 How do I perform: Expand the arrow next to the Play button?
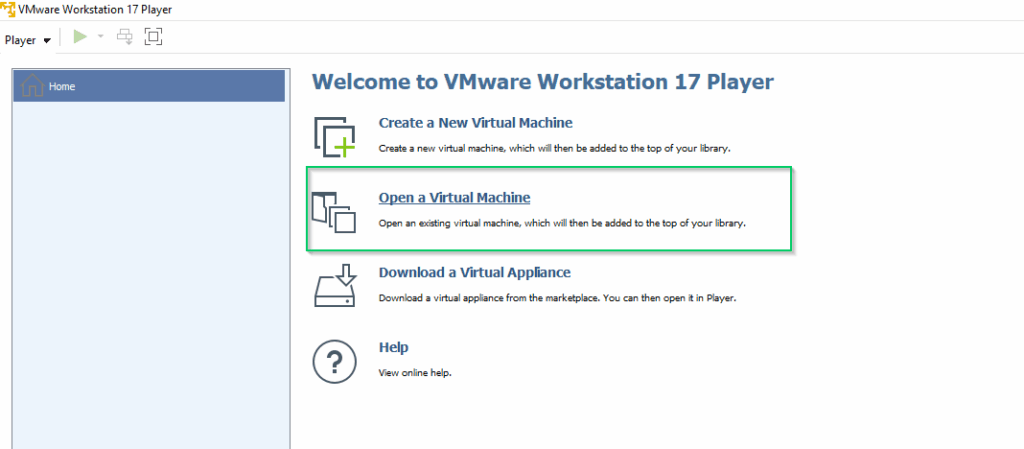101,37
